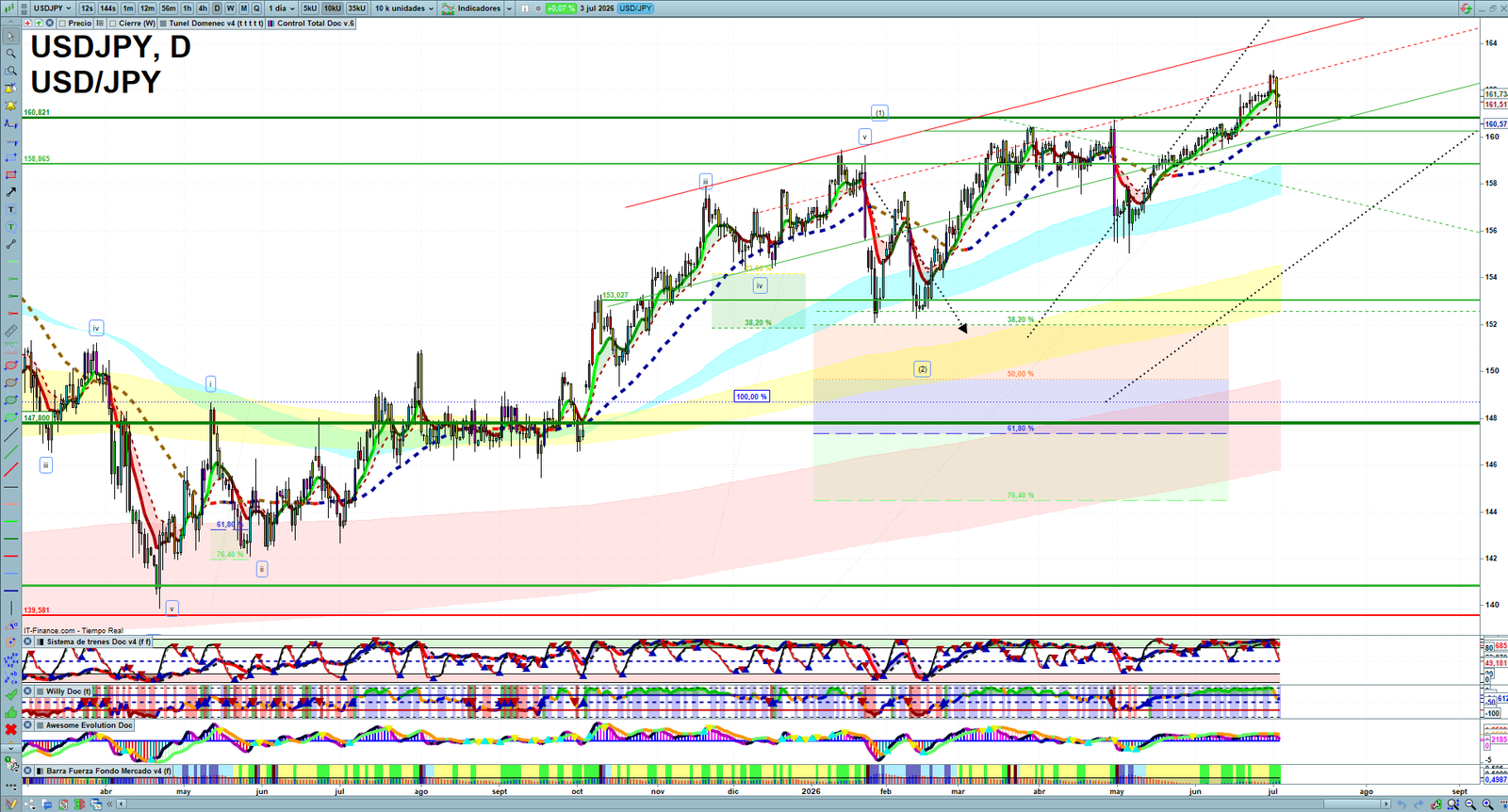Select the black arrow drawing tool
Viewport: 1508px width, 812px height.
click(x=10, y=192)
